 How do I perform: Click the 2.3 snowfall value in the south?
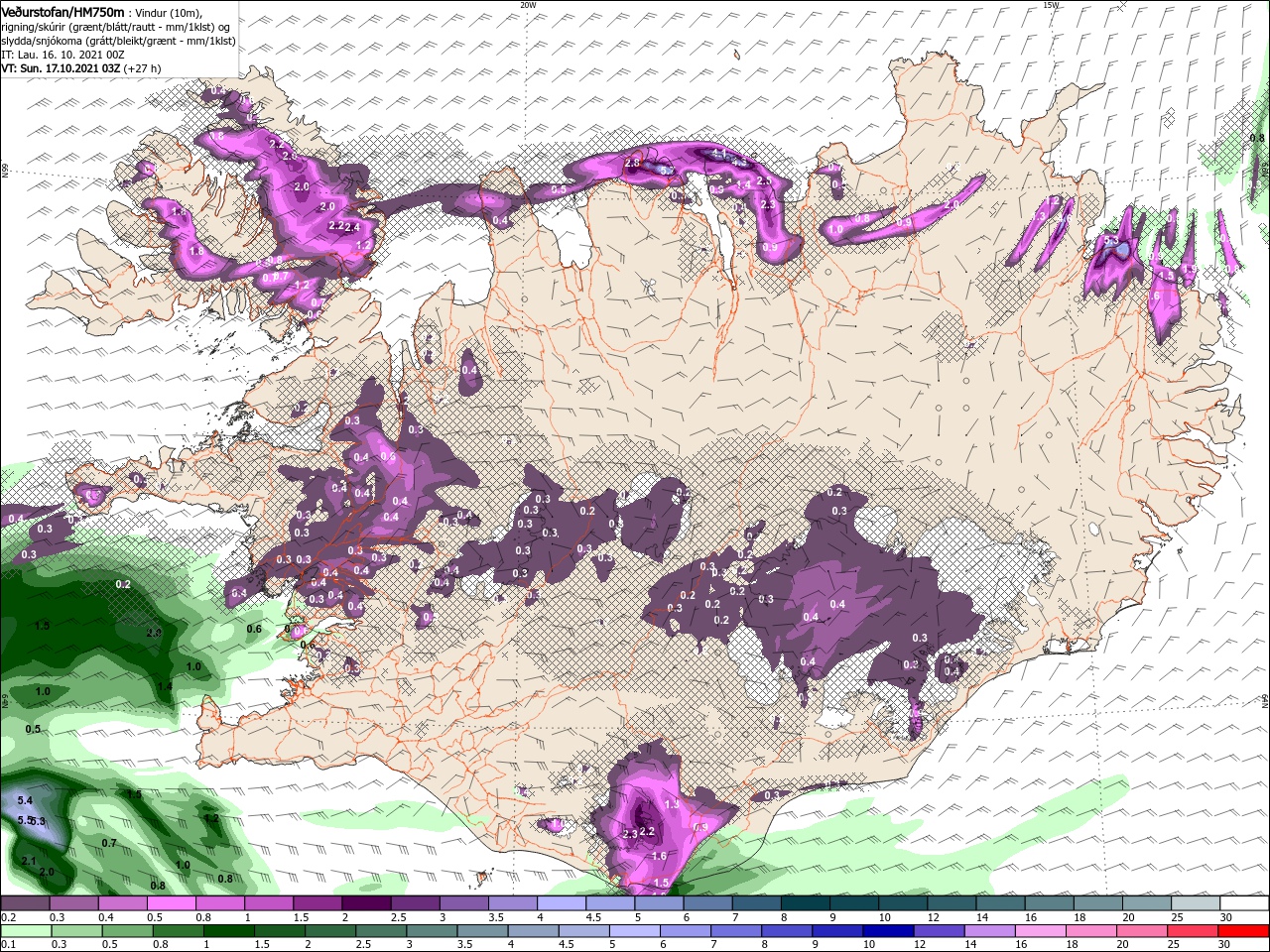click(629, 835)
